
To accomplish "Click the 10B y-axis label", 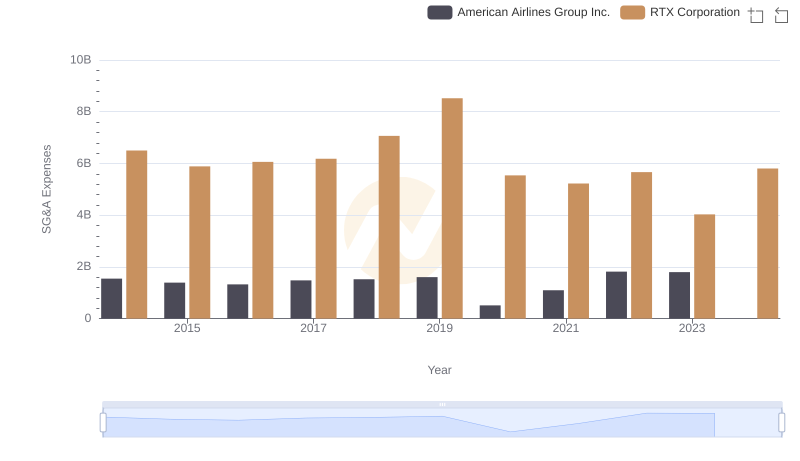I will pos(81,60).
